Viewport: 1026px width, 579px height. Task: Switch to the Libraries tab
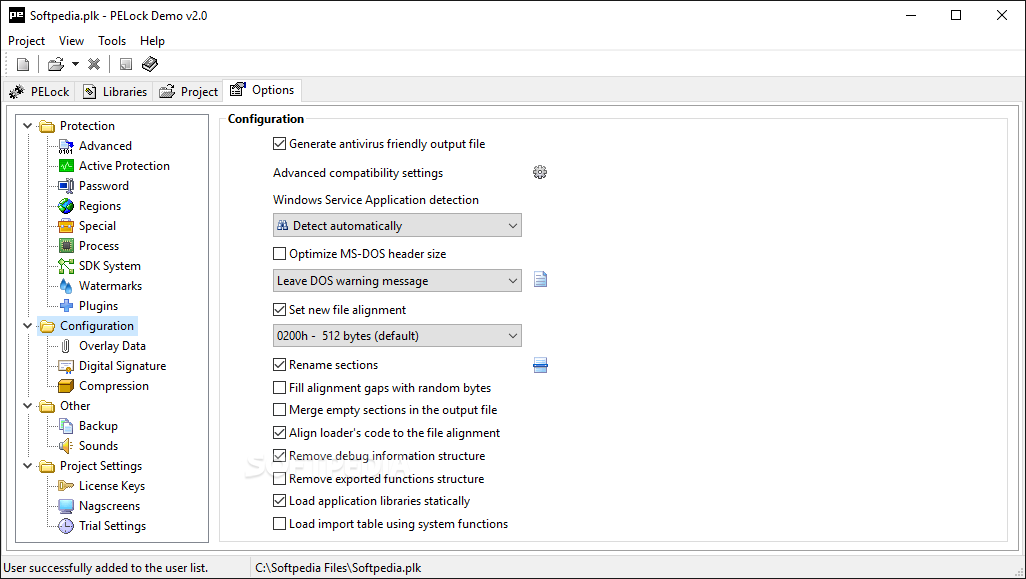point(114,92)
